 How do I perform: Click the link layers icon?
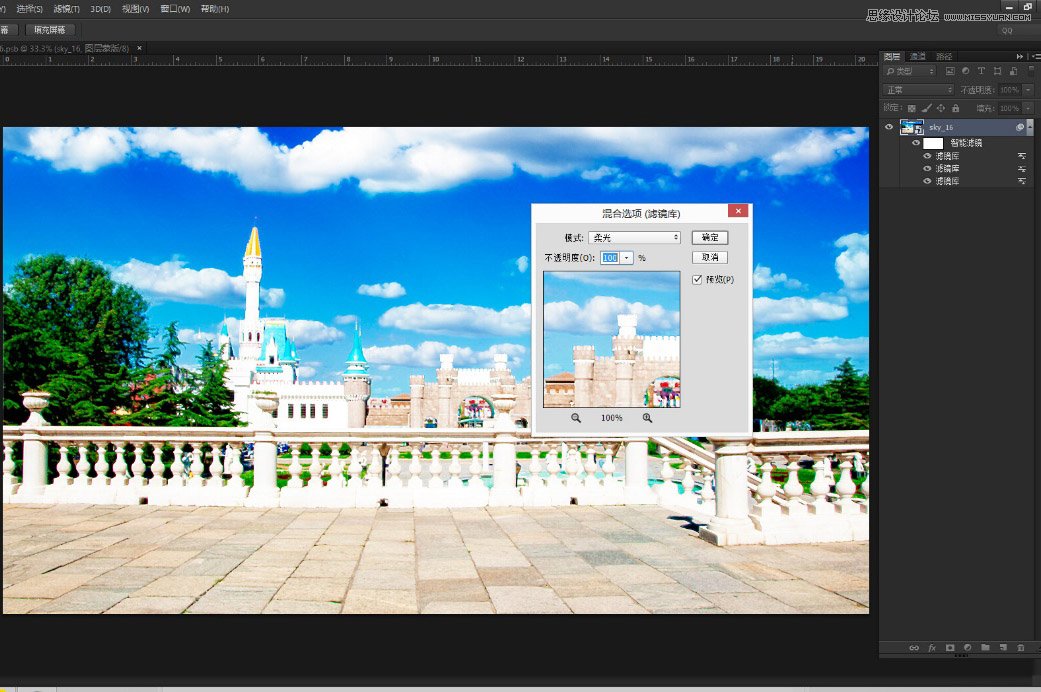click(914, 648)
